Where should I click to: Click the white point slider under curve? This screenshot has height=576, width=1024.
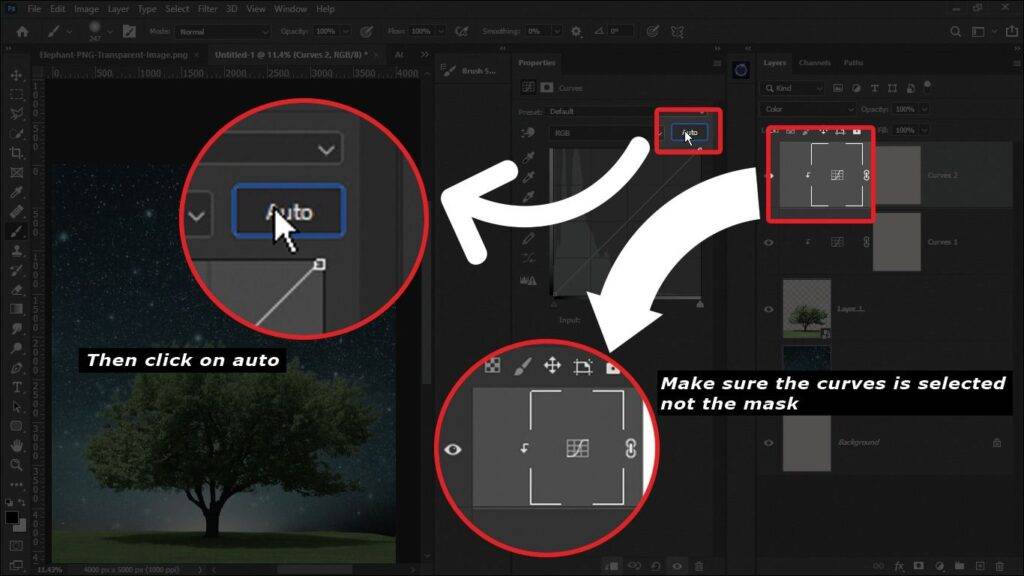coord(700,304)
